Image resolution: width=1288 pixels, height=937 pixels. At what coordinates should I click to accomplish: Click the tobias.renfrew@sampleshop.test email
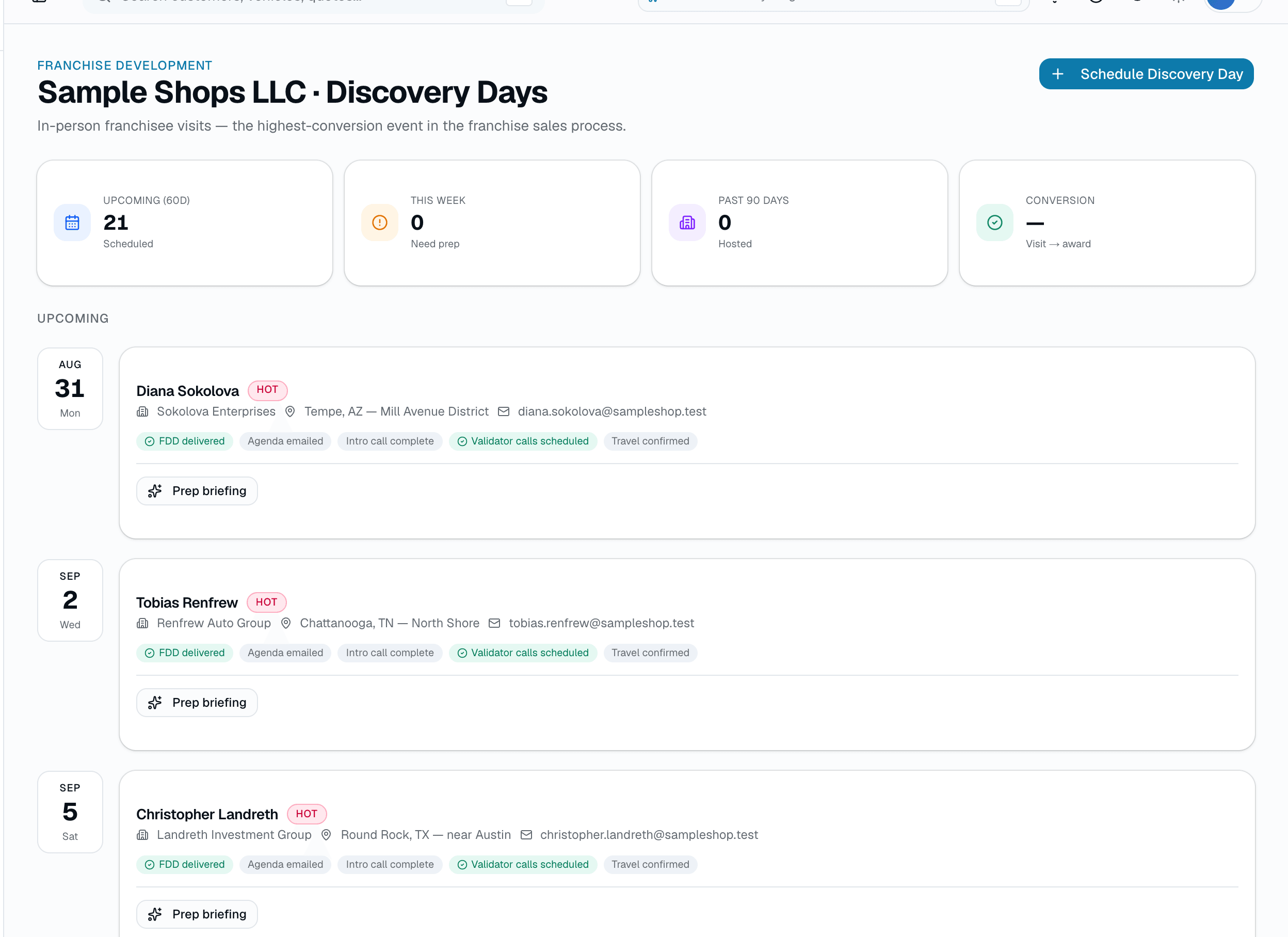601,623
